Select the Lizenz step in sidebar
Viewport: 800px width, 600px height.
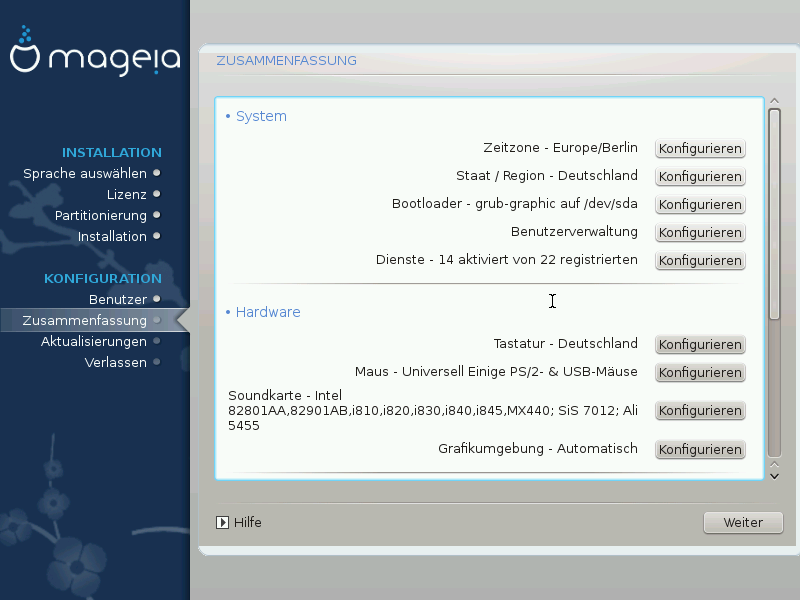[x=127, y=194]
